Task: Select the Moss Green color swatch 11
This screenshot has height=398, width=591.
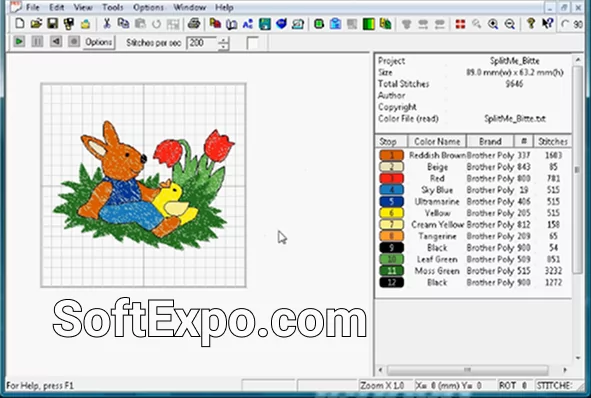Action: [392, 271]
